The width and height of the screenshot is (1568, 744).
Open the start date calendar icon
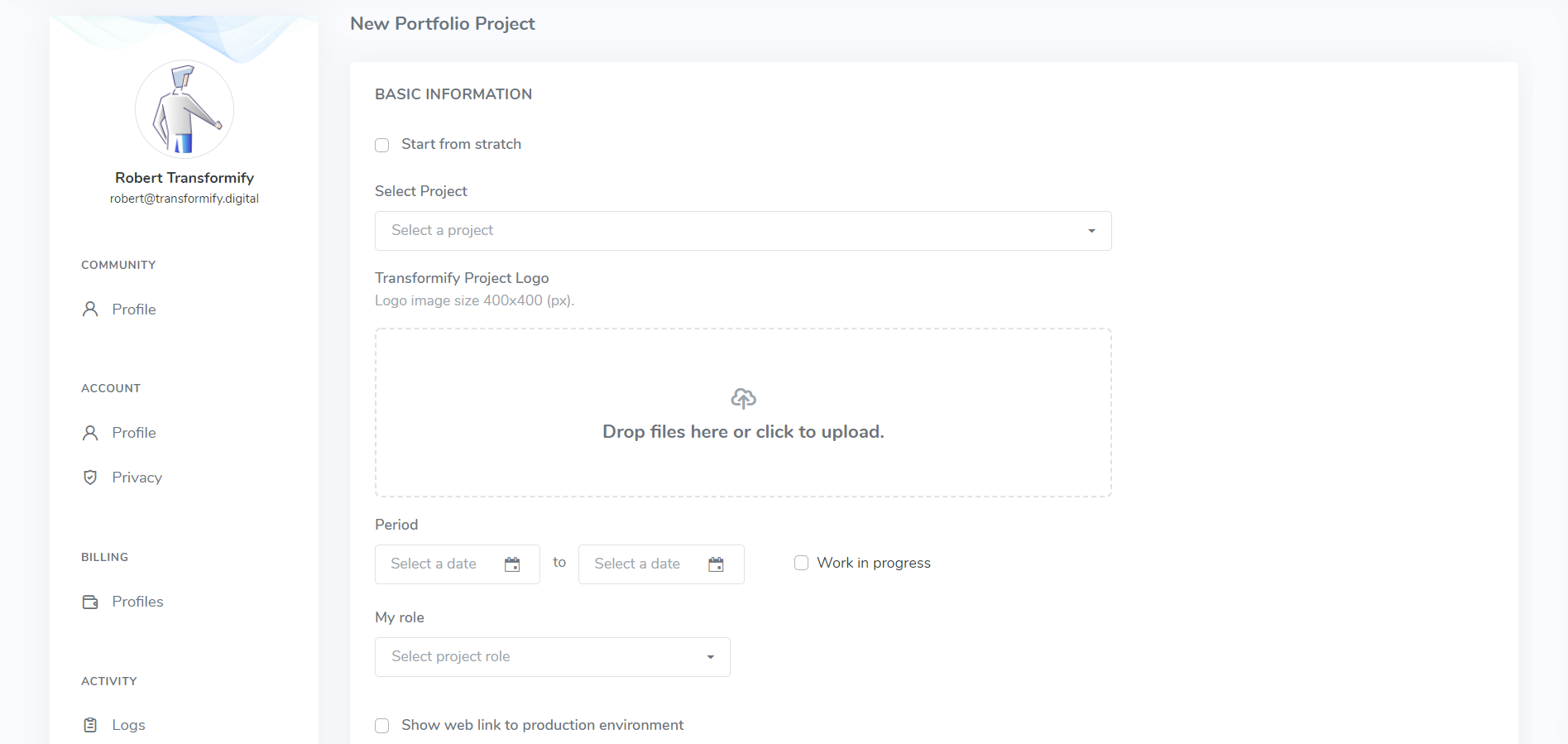point(512,564)
